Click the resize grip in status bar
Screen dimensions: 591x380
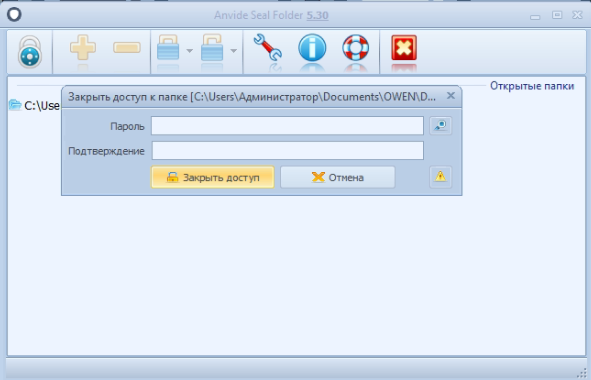coord(582,373)
